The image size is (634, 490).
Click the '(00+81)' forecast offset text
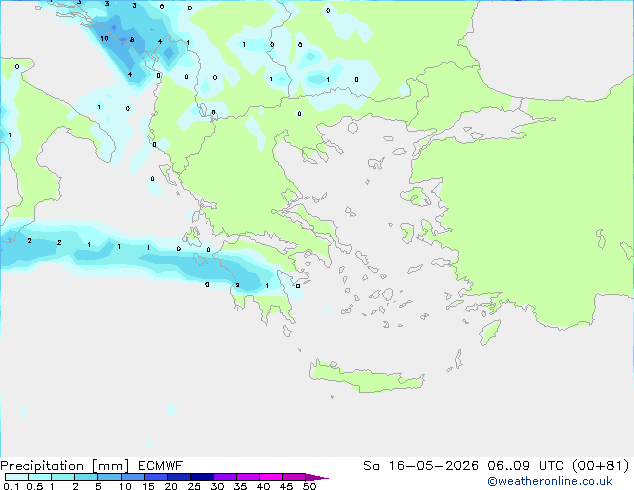tap(601, 466)
